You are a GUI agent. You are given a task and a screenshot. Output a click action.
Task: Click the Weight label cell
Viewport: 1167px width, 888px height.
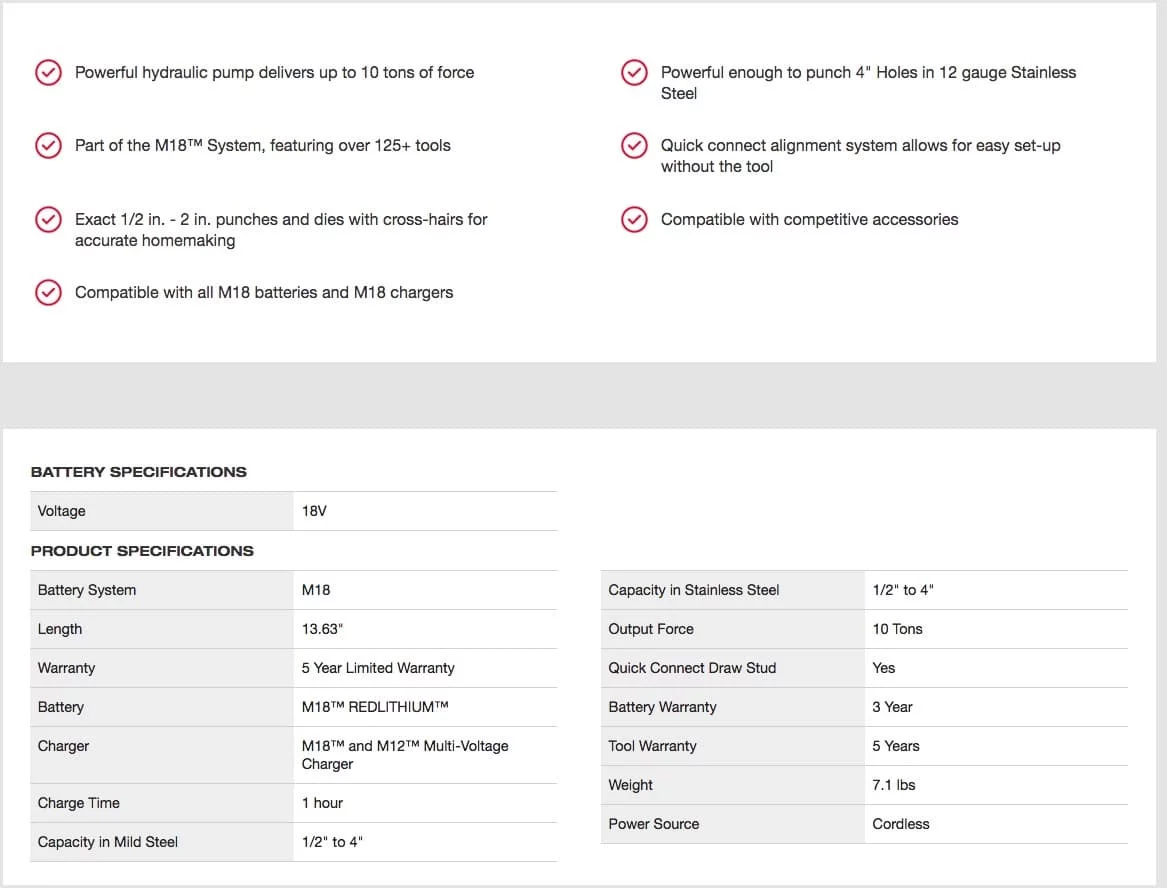click(732, 785)
